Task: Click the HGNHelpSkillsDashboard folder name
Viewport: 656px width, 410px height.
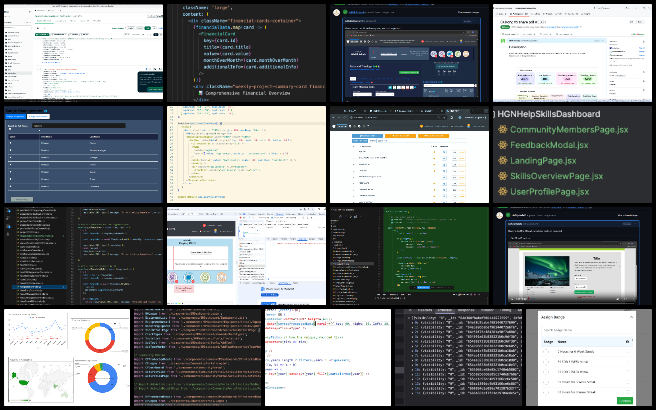Action: (548, 114)
